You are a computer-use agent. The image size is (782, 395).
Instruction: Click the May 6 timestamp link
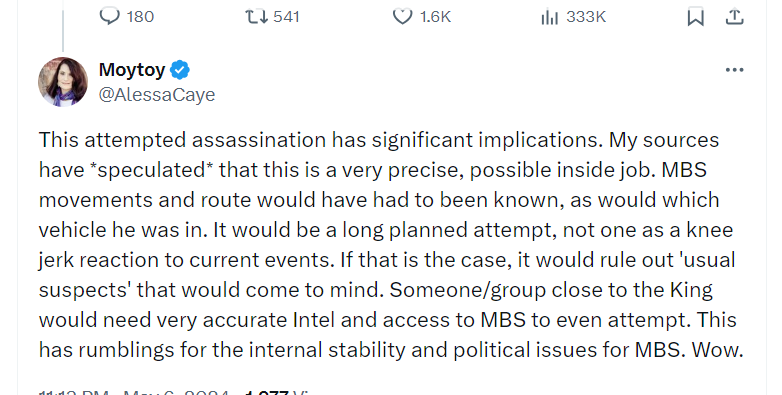[x=176, y=392]
